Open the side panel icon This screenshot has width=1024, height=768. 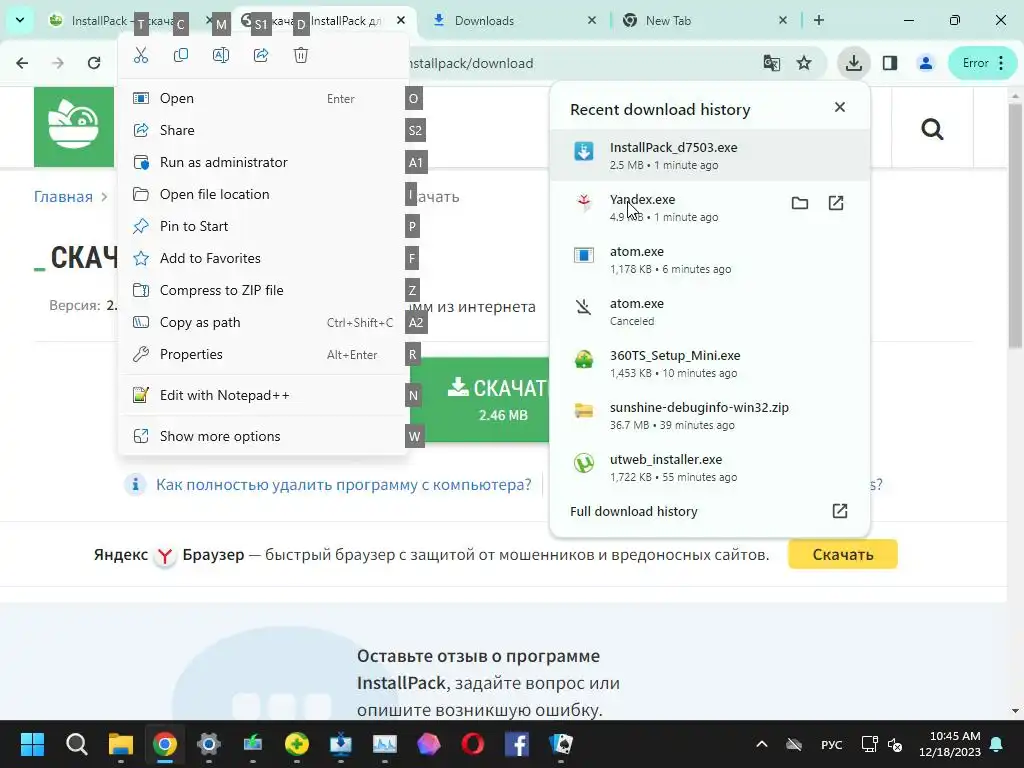(x=889, y=63)
